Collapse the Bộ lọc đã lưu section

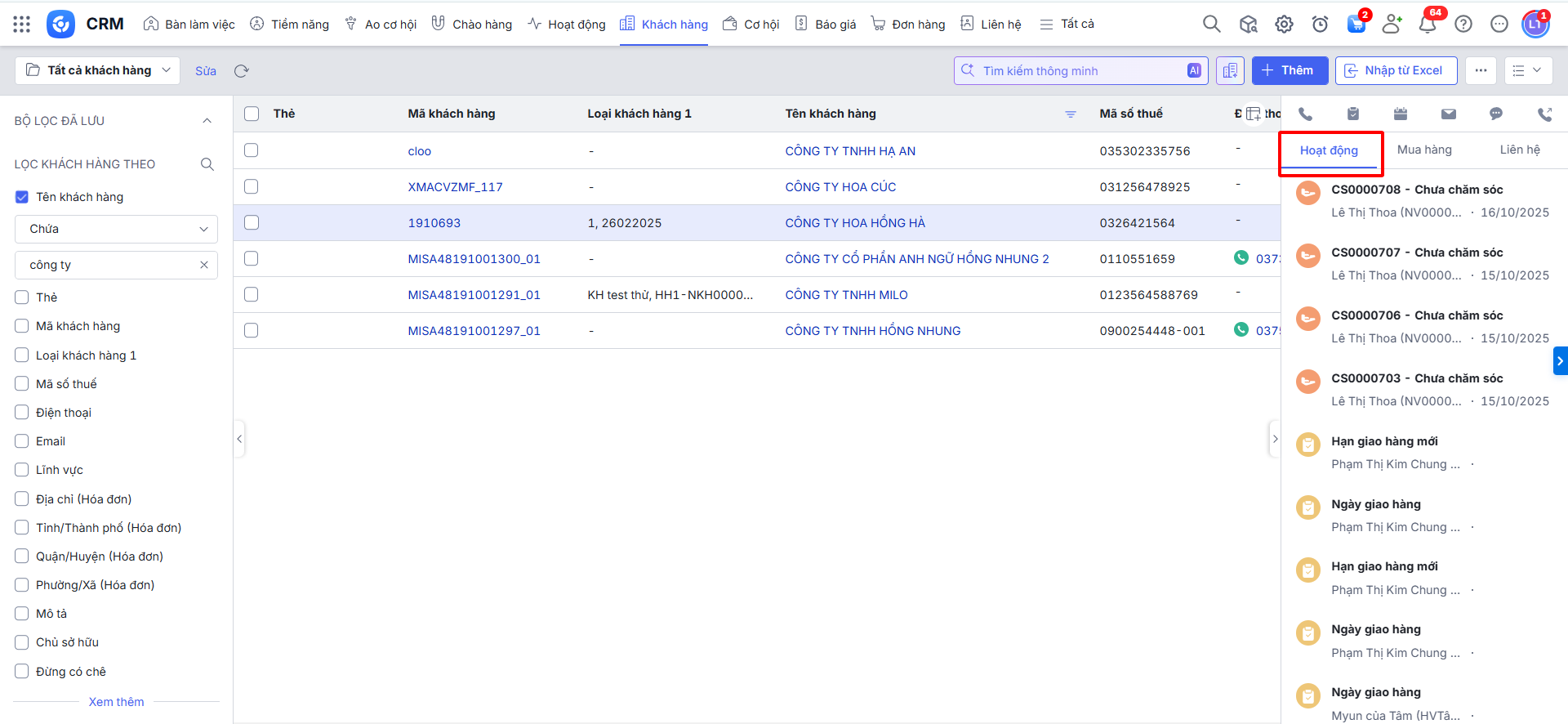207,121
